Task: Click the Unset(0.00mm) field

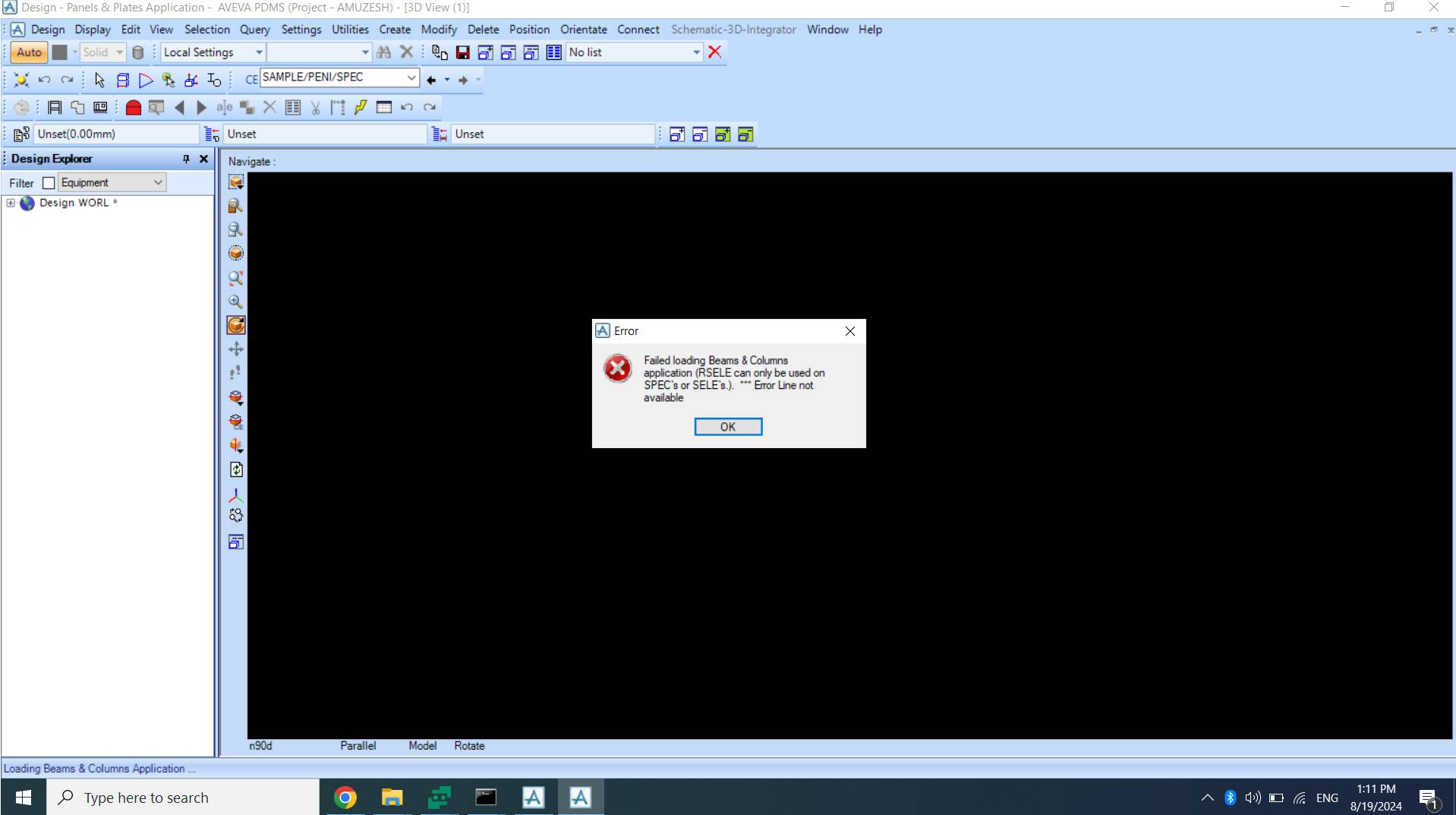Action: (116, 134)
